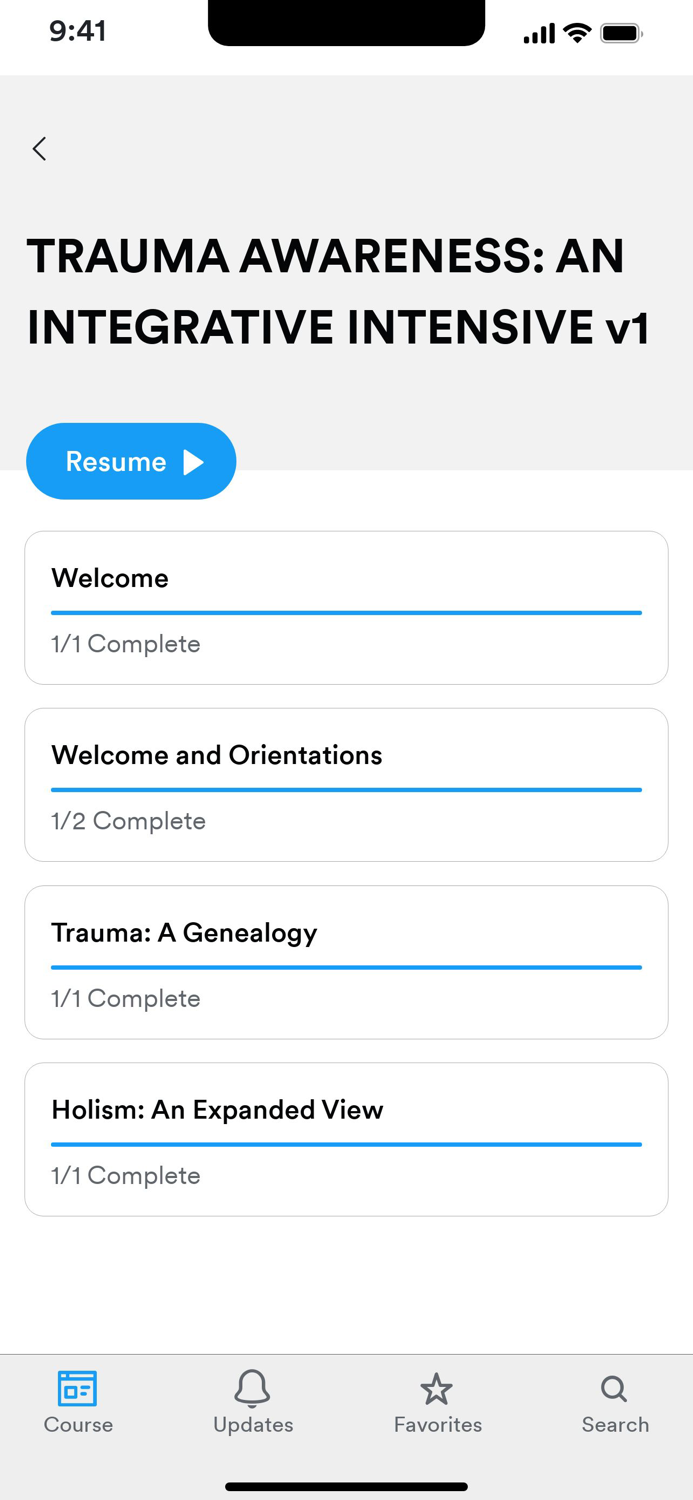Tap the back chevron at the top left
Viewport: 693px width, 1500px height.
pyautogui.click(x=39, y=148)
